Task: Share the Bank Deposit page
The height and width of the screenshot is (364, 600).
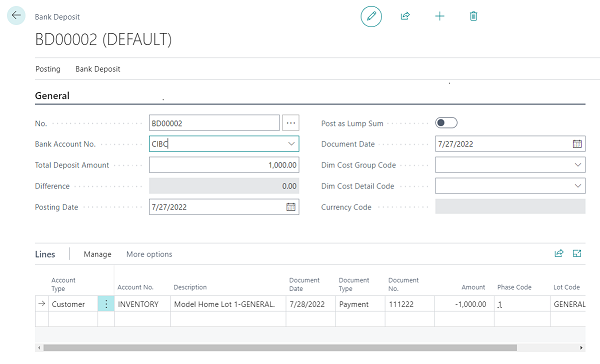Action: [x=405, y=16]
